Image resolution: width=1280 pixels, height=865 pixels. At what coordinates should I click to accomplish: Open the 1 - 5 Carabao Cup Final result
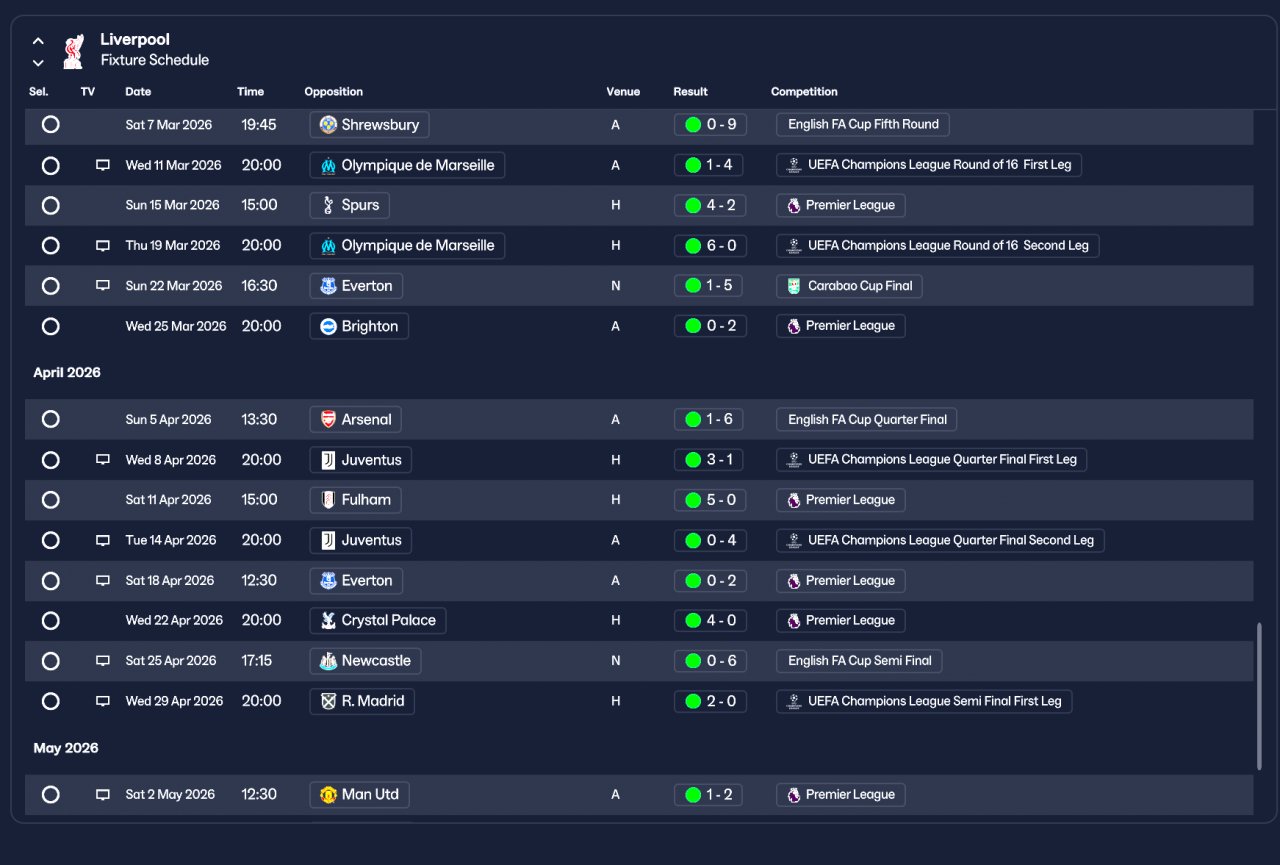tap(710, 286)
